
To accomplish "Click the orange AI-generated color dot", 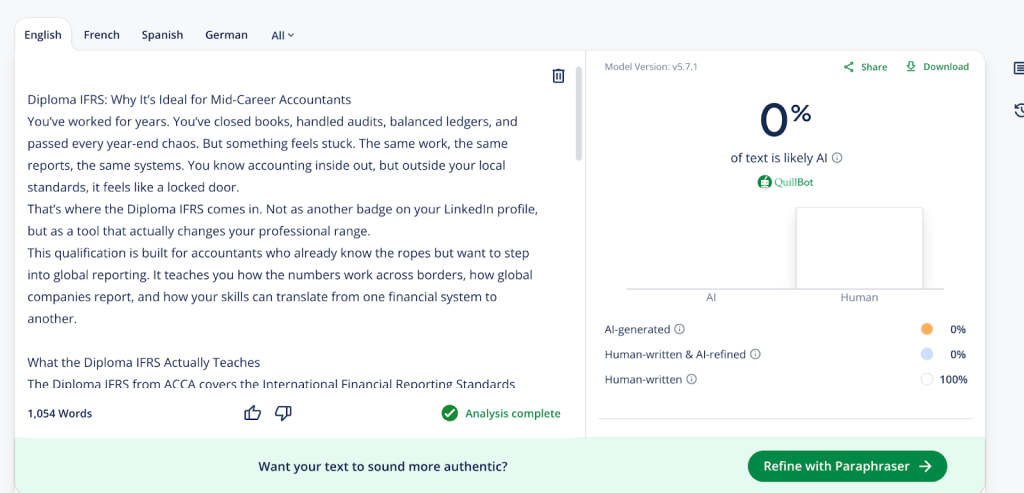I will [x=926, y=329].
